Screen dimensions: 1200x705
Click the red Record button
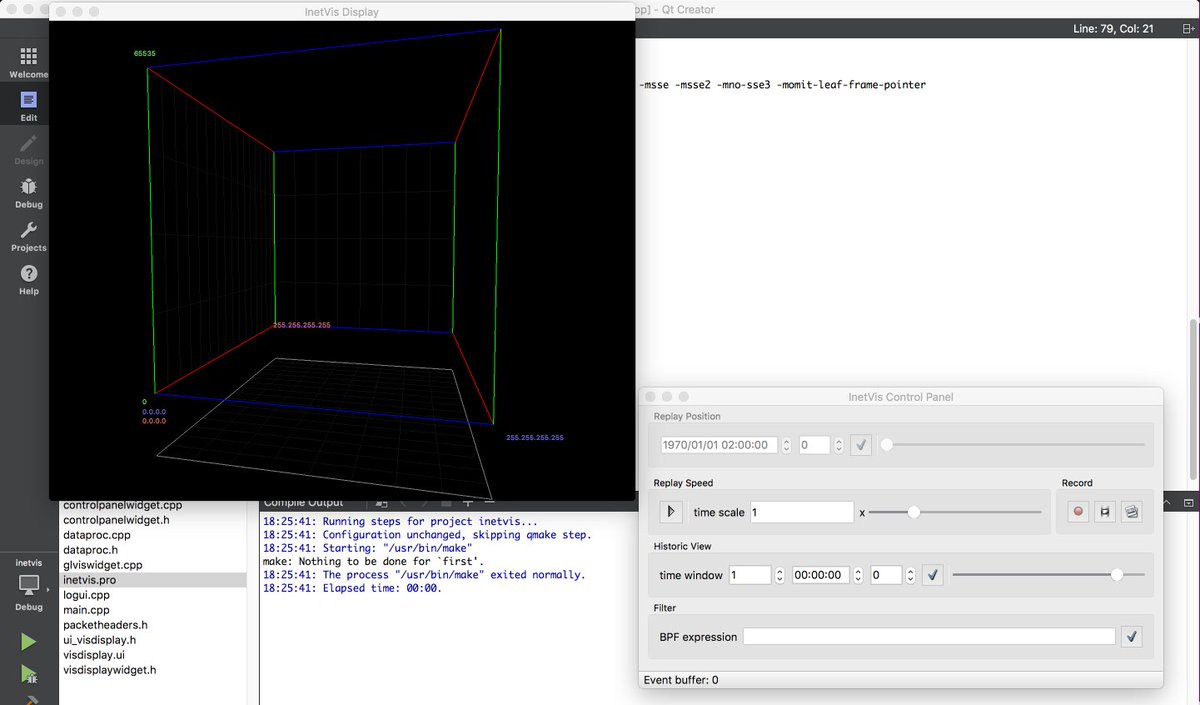coord(1078,511)
